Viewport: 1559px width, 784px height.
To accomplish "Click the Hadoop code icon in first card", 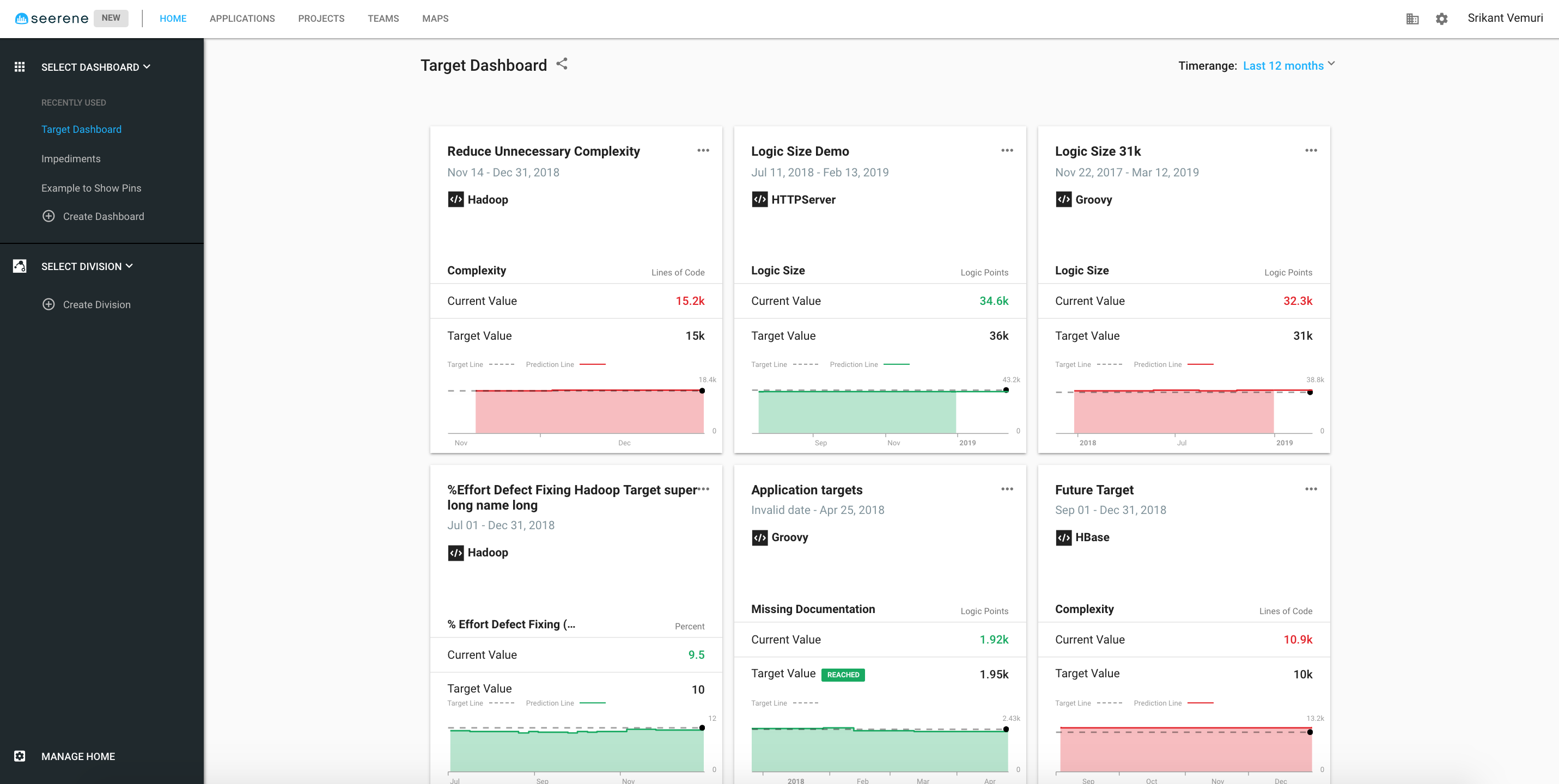I will [456, 200].
